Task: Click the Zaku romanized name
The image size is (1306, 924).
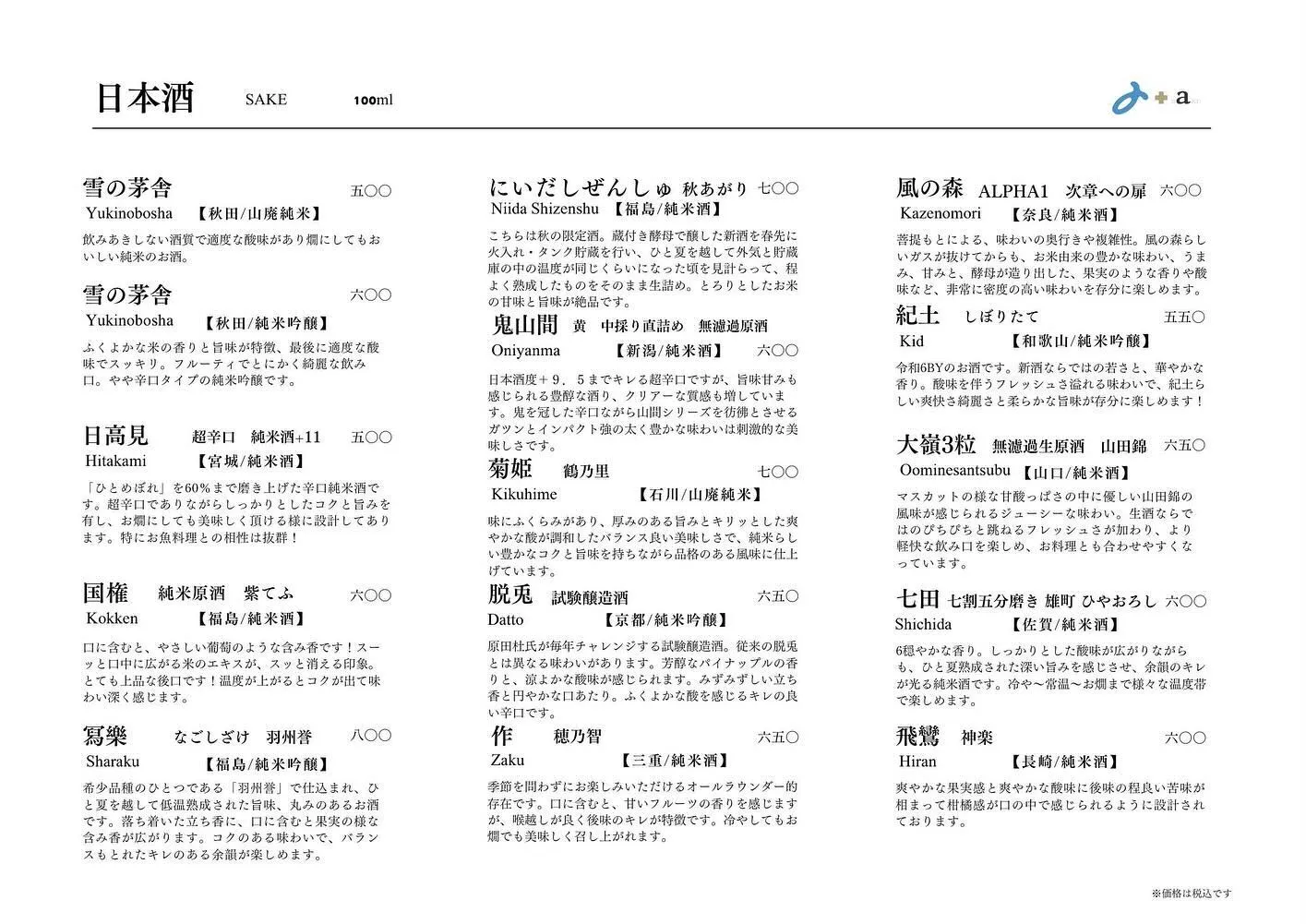Action: click(508, 761)
